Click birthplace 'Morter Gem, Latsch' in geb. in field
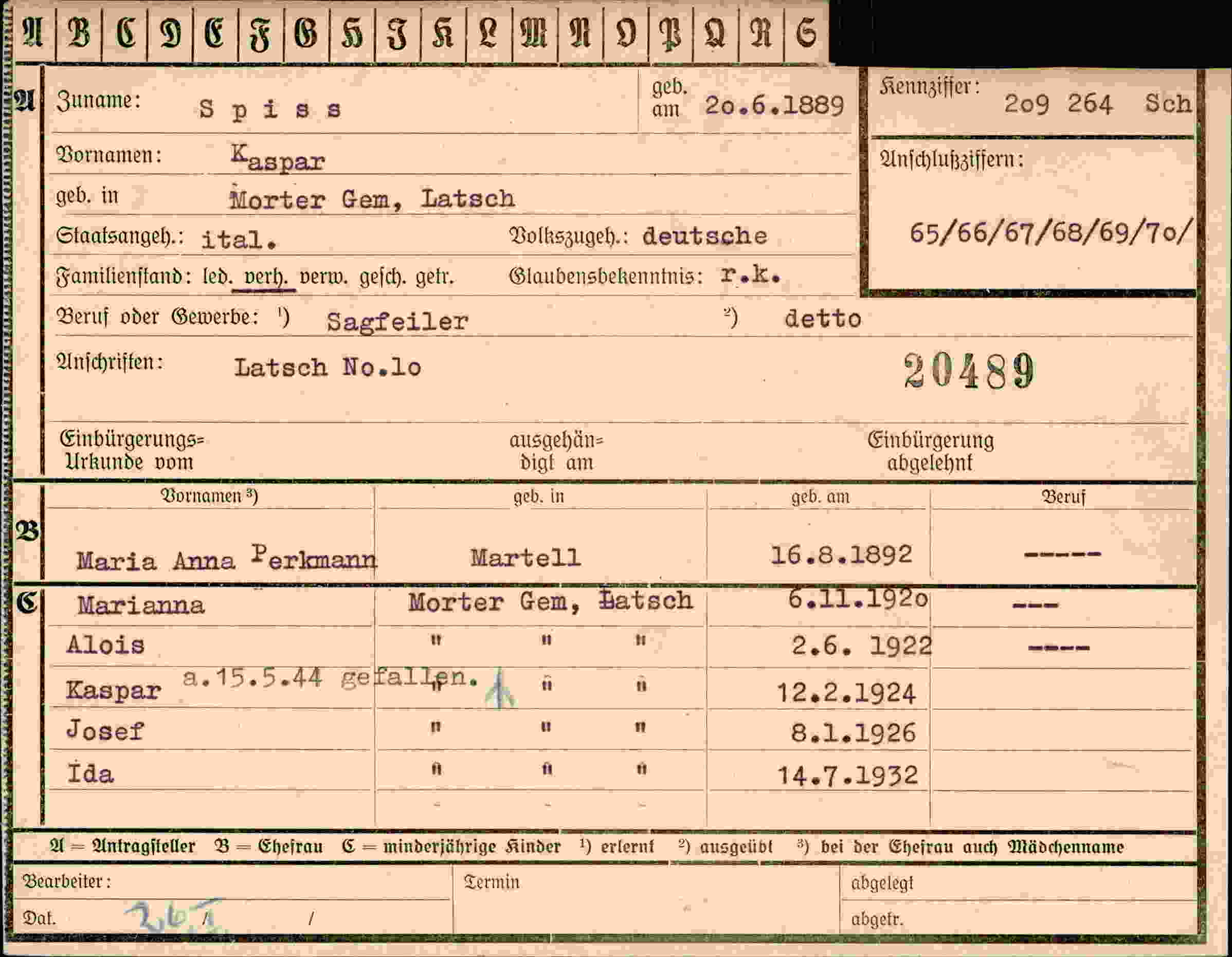Image resolution: width=1232 pixels, height=957 pixels. point(372,199)
